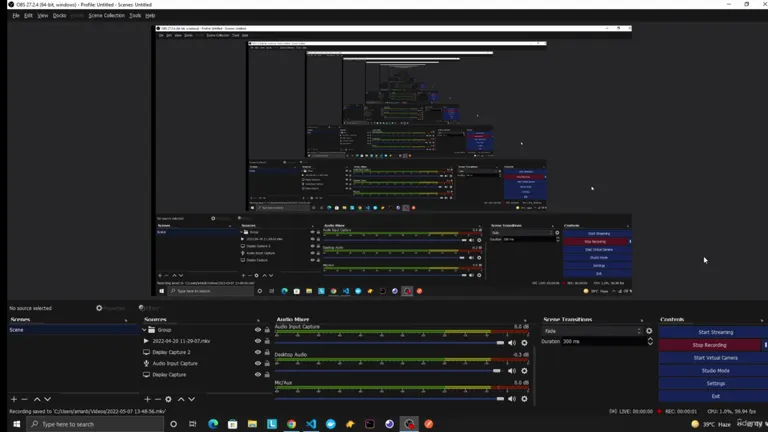The height and width of the screenshot is (432, 768).
Task: Open Microsoft Edge from taskbar
Action: 213,424
